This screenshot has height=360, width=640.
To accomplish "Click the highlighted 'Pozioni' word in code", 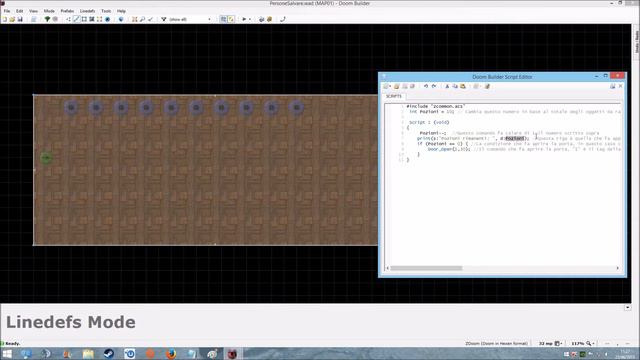I will (514, 139).
